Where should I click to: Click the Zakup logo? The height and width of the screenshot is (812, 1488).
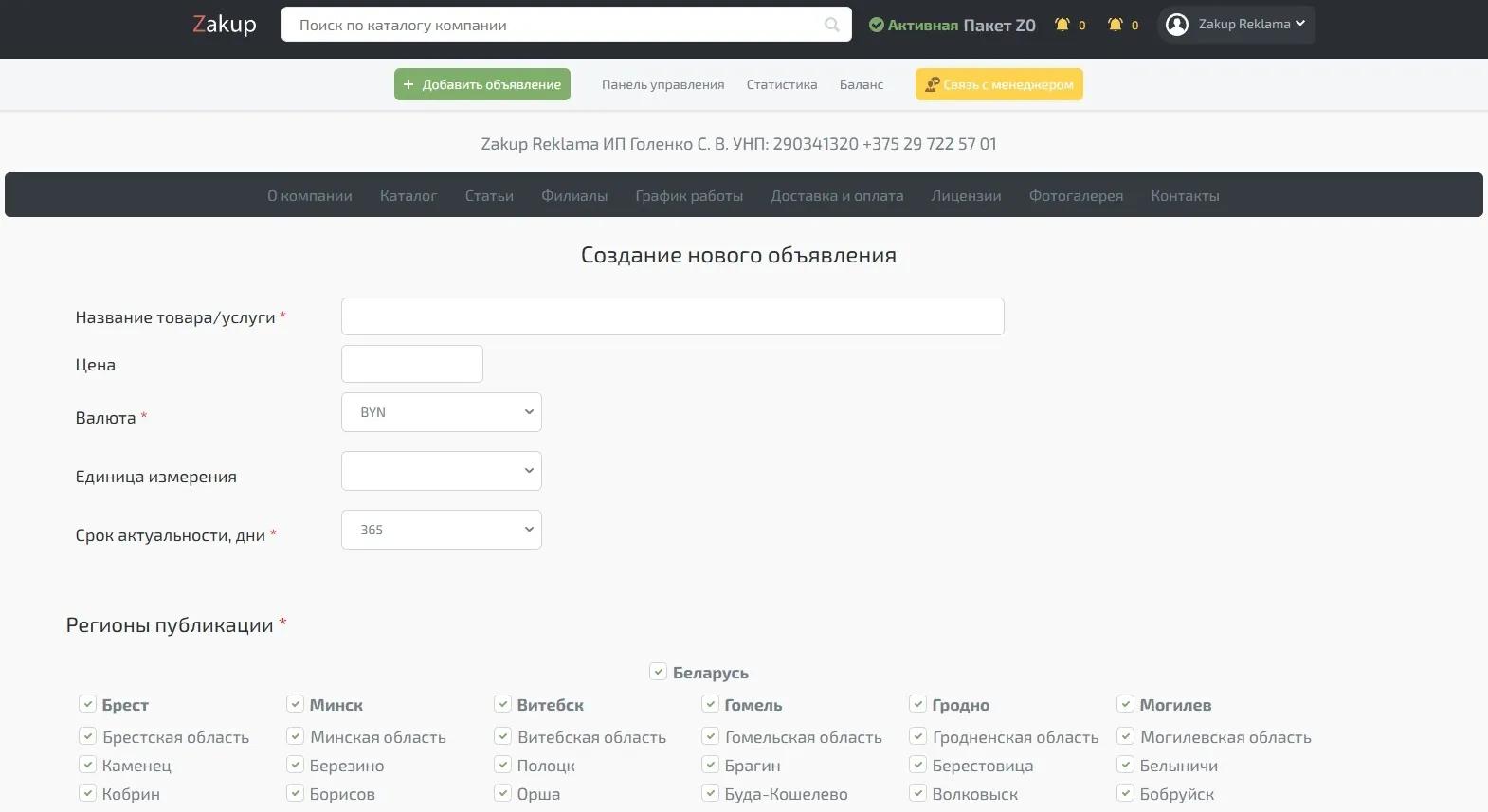tap(225, 24)
